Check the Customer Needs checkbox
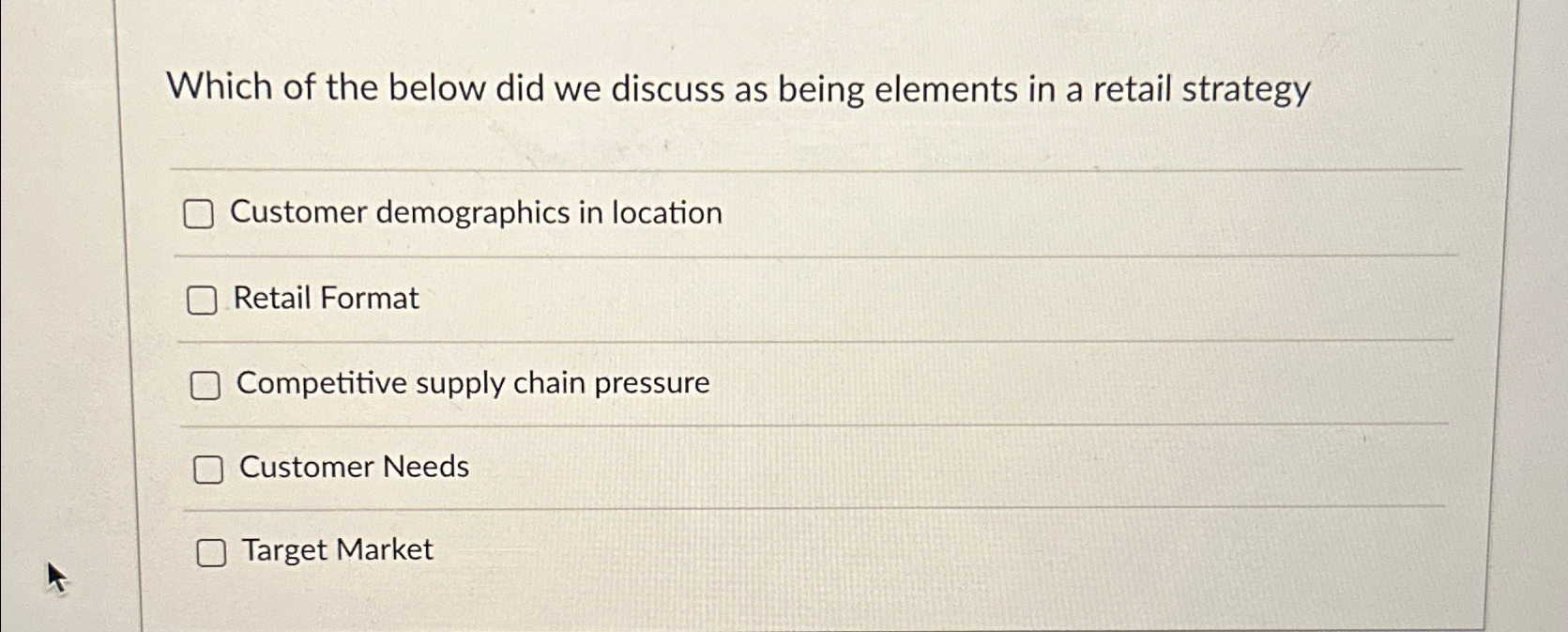 210,469
